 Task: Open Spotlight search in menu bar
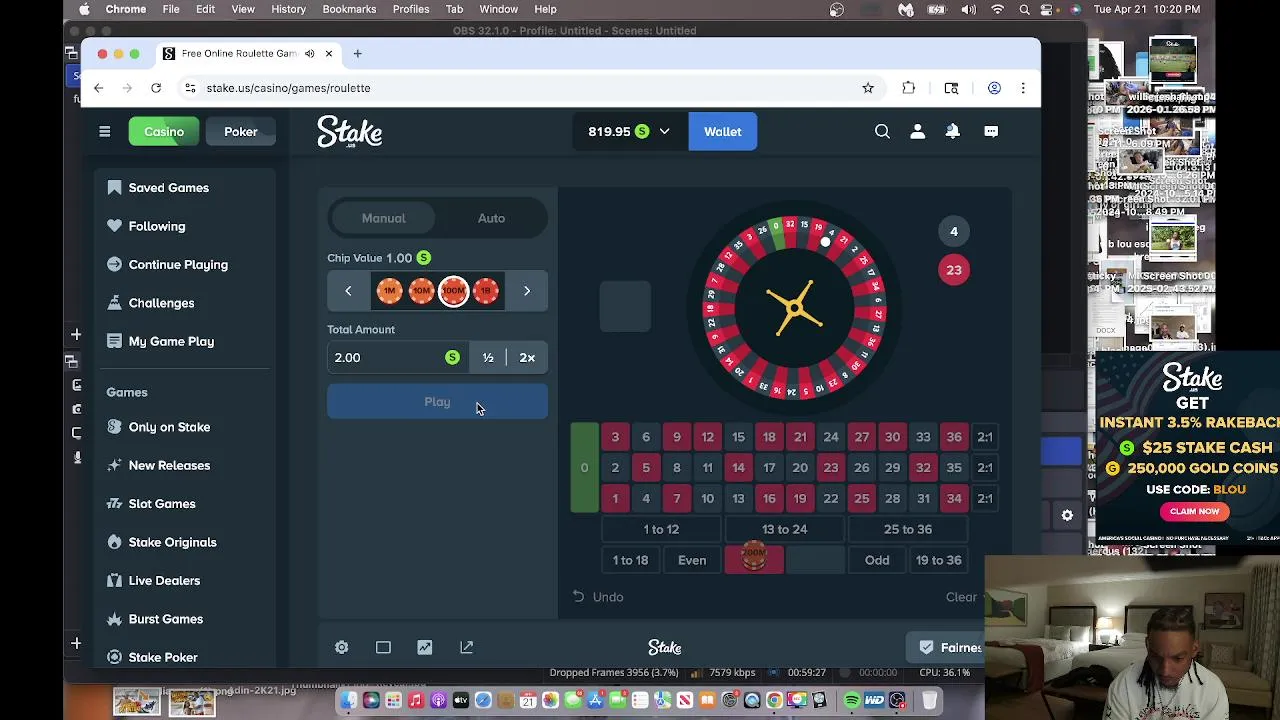[1025, 9]
